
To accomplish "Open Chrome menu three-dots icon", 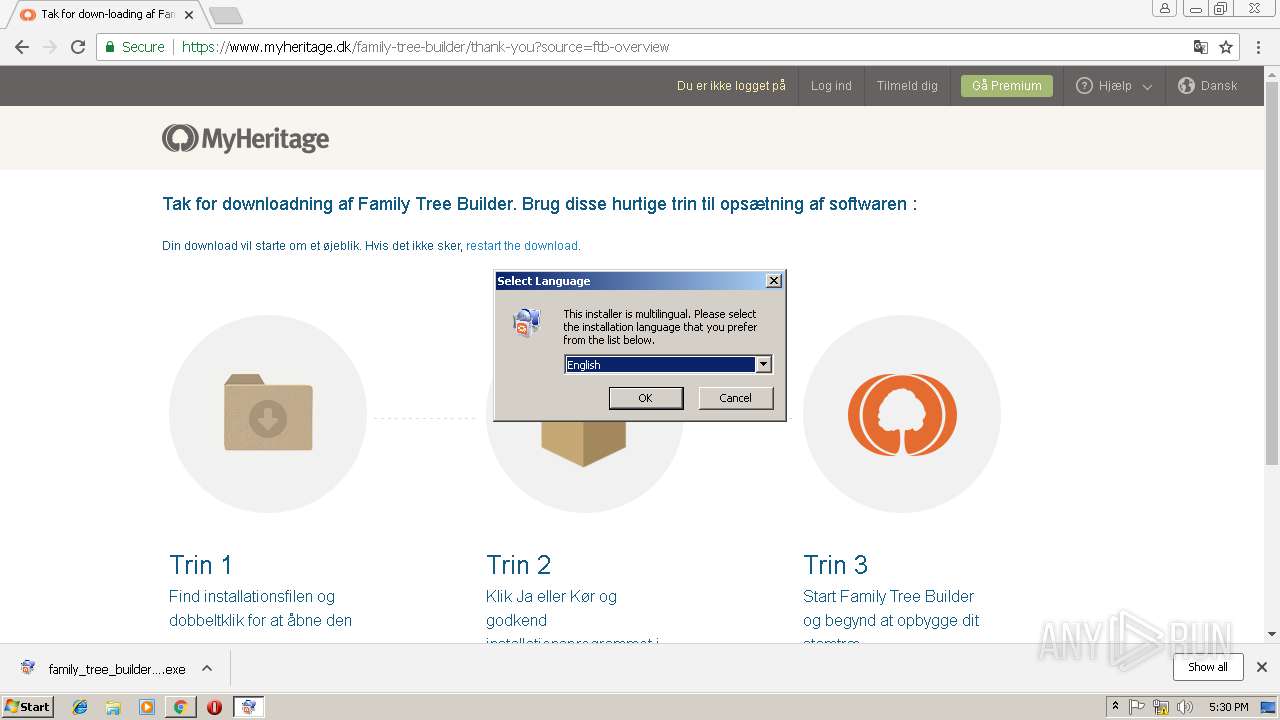I will [x=1258, y=47].
